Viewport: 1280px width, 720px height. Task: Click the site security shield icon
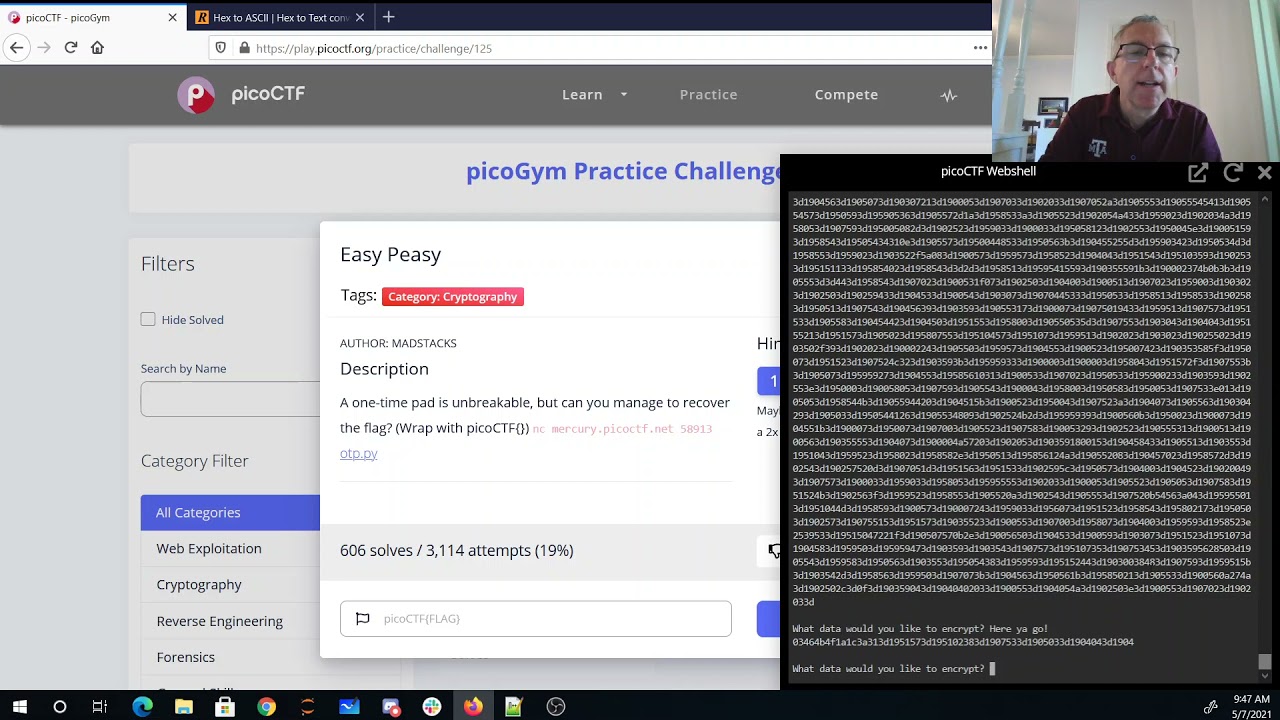coord(220,47)
